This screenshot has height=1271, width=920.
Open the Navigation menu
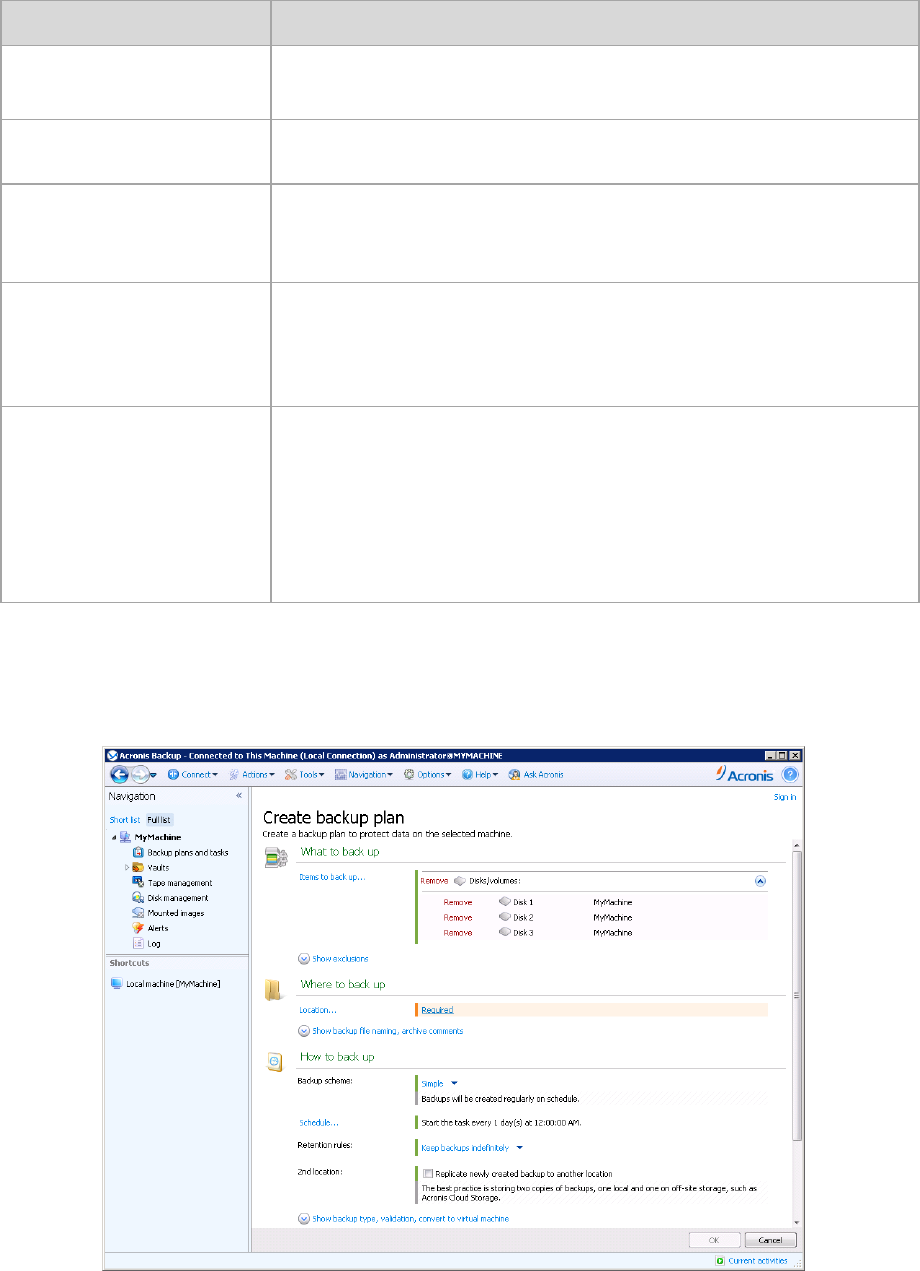364,775
